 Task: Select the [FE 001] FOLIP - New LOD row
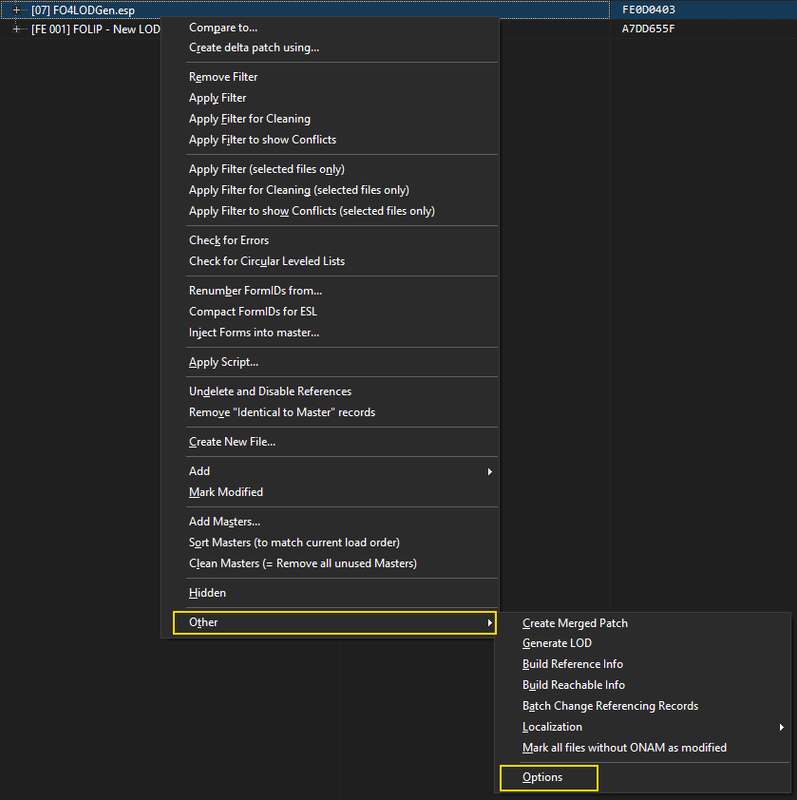point(95,29)
